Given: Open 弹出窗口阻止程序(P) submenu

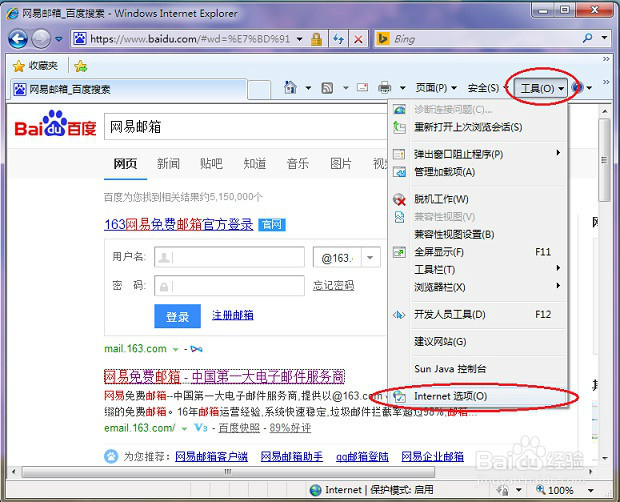Looking at the screenshot, I should click(478, 154).
